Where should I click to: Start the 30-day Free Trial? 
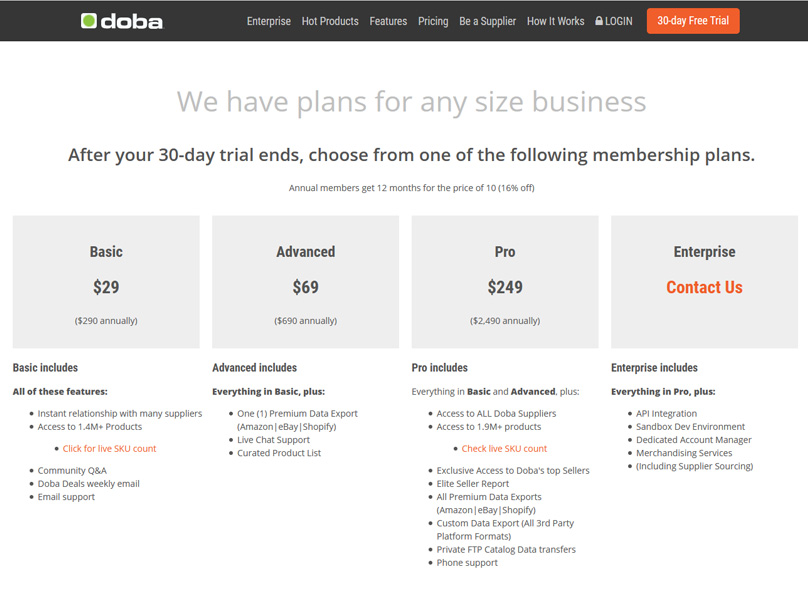coord(693,21)
